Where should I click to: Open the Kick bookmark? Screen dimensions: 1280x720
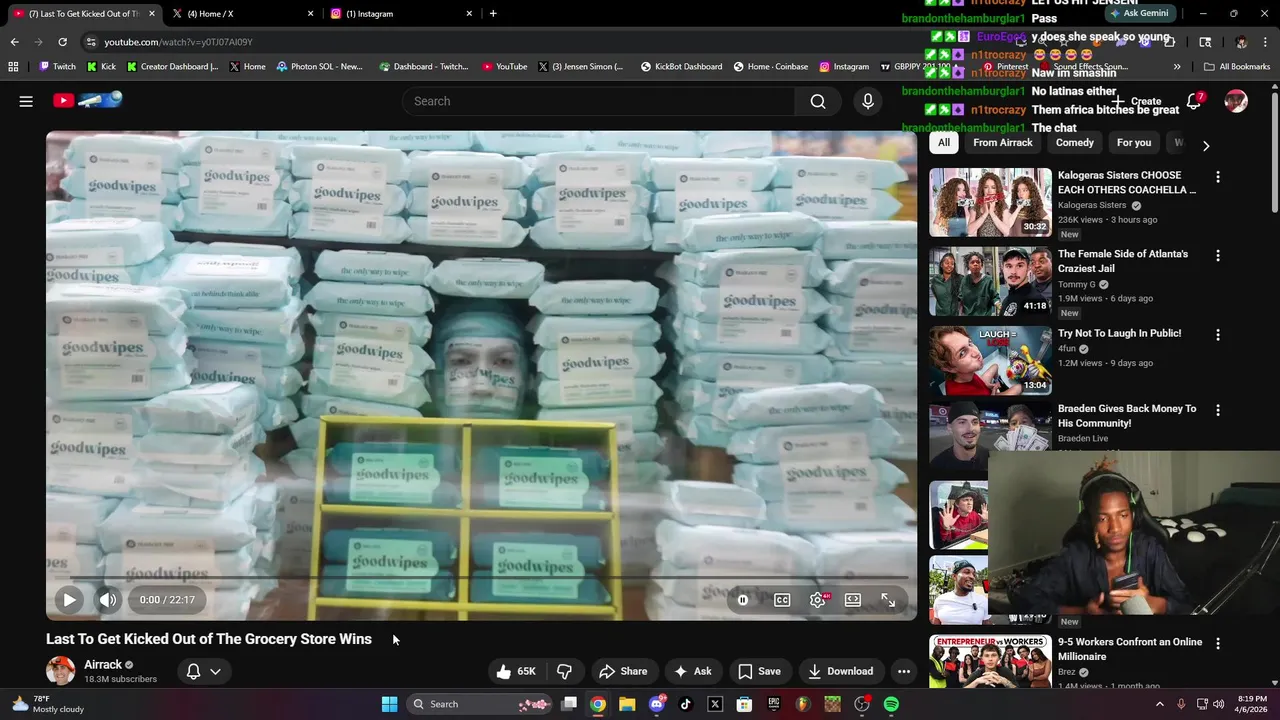click(101, 67)
